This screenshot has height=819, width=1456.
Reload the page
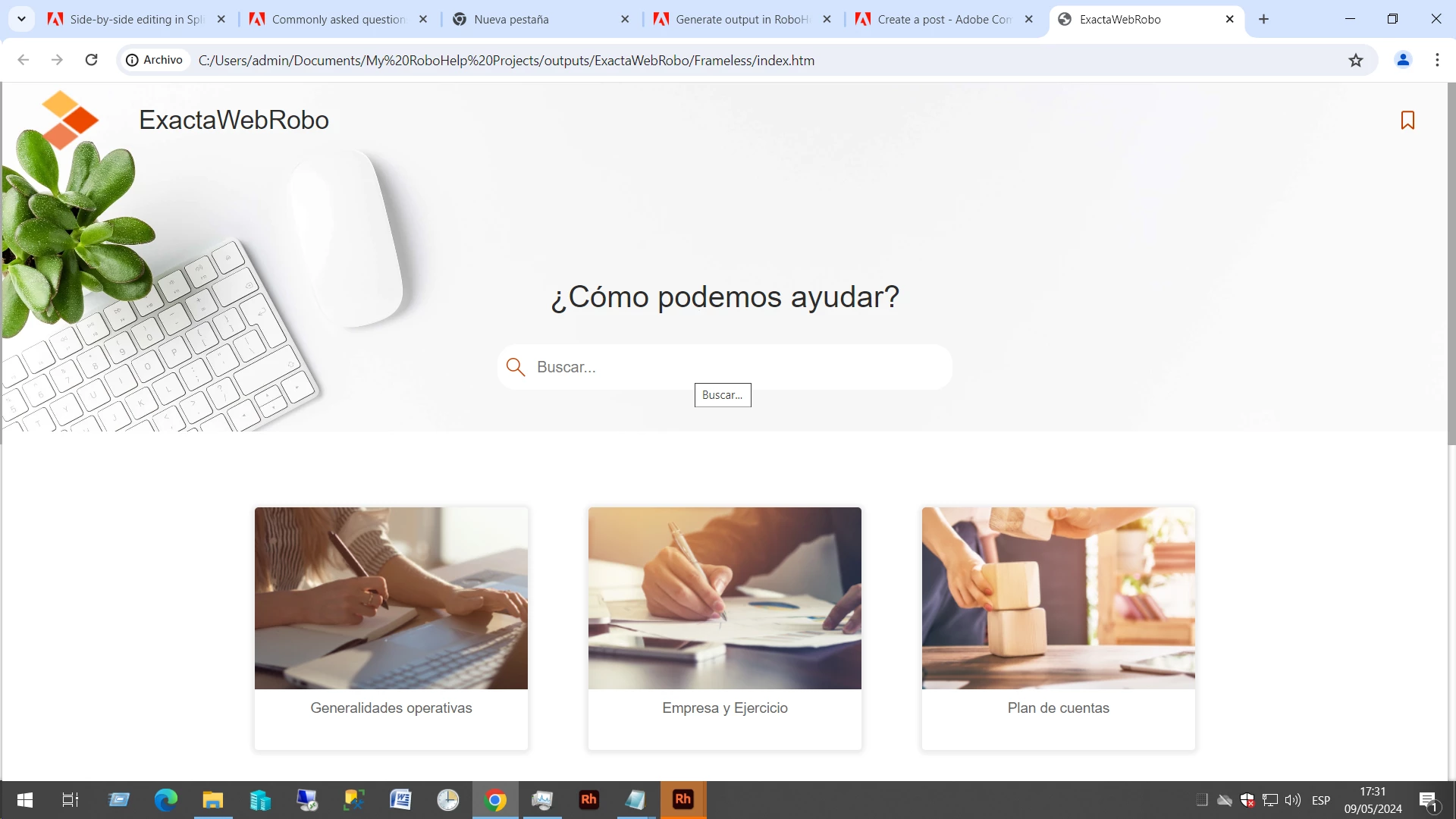(x=91, y=60)
